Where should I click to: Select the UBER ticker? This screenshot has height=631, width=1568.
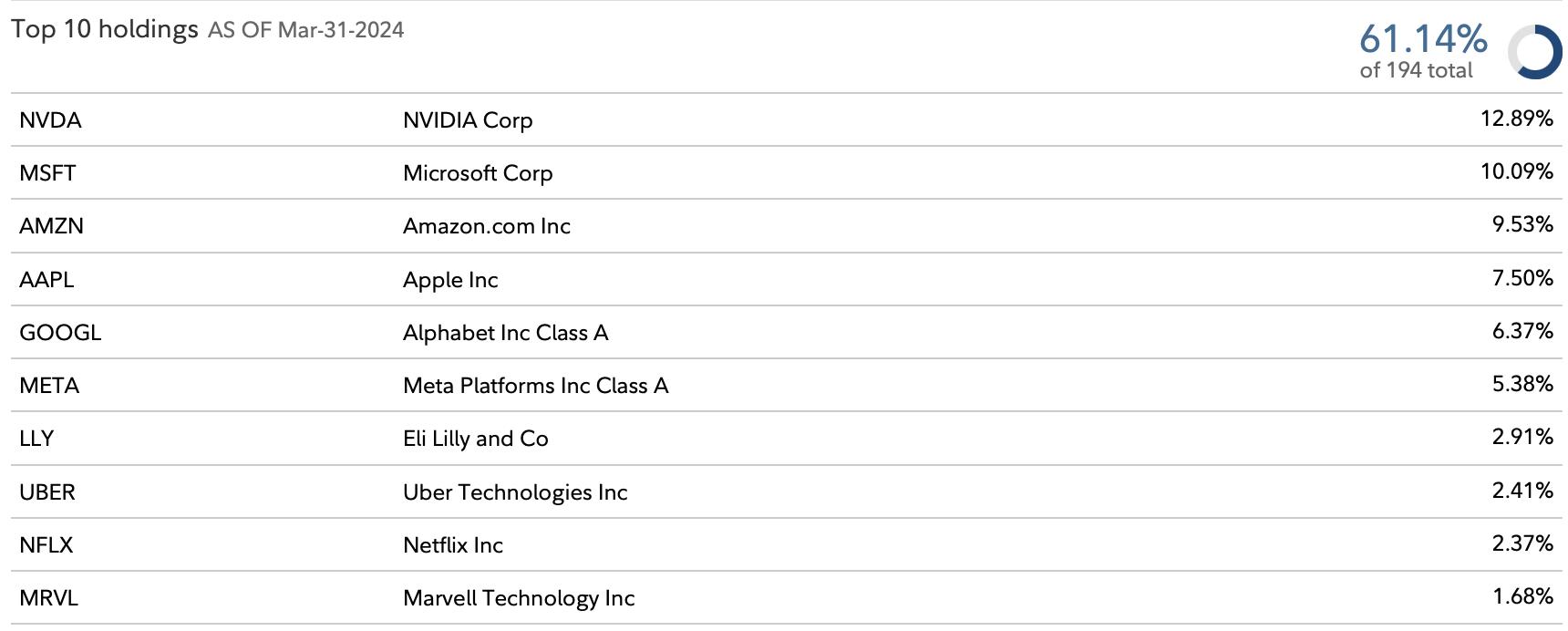47,492
